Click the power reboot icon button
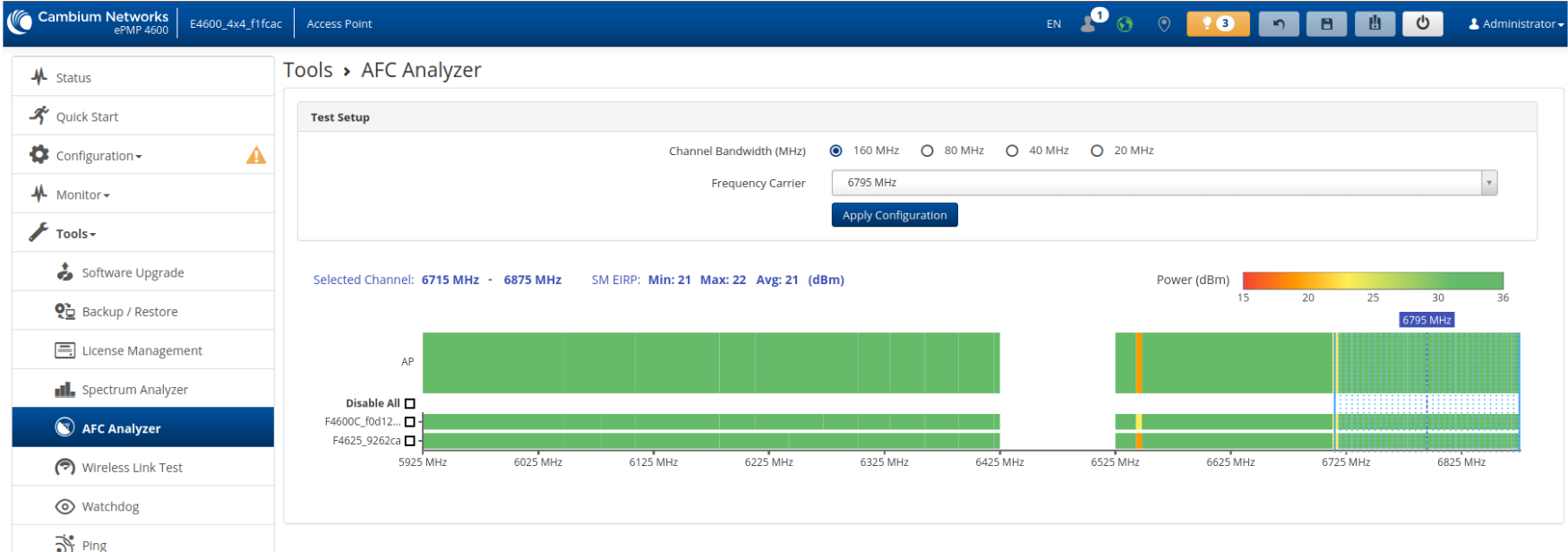Screen dimensions: 1568x552 point(1422,23)
